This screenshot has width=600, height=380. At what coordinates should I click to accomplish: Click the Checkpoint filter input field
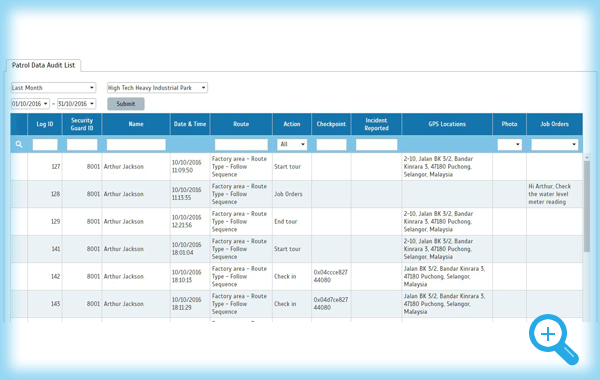click(331, 144)
